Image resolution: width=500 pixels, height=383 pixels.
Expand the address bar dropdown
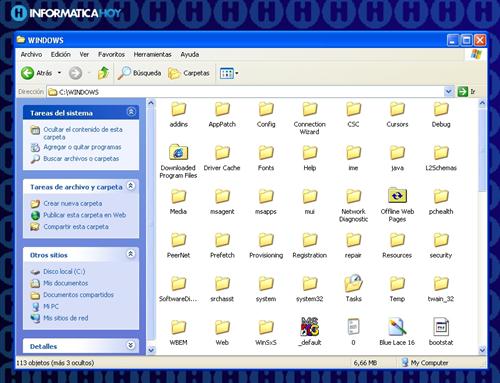[x=449, y=92]
